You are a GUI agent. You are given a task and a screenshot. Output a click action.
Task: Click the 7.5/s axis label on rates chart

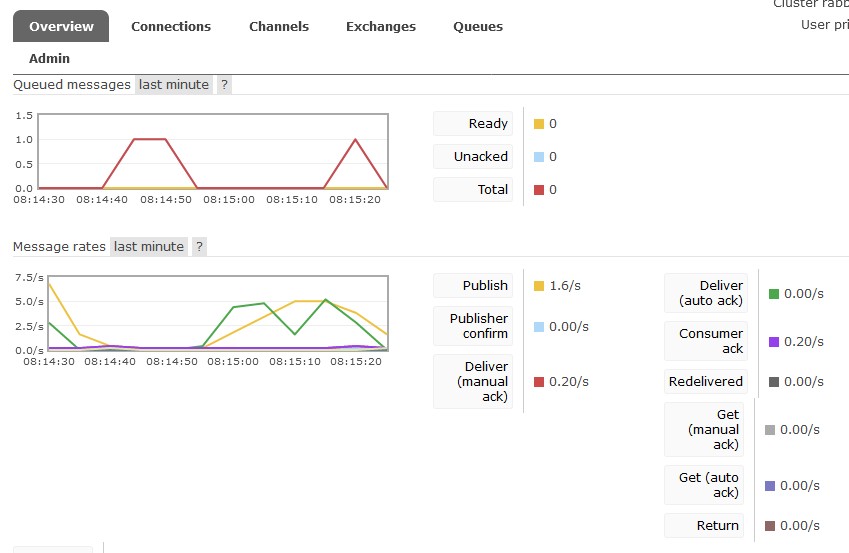[29, 277]
